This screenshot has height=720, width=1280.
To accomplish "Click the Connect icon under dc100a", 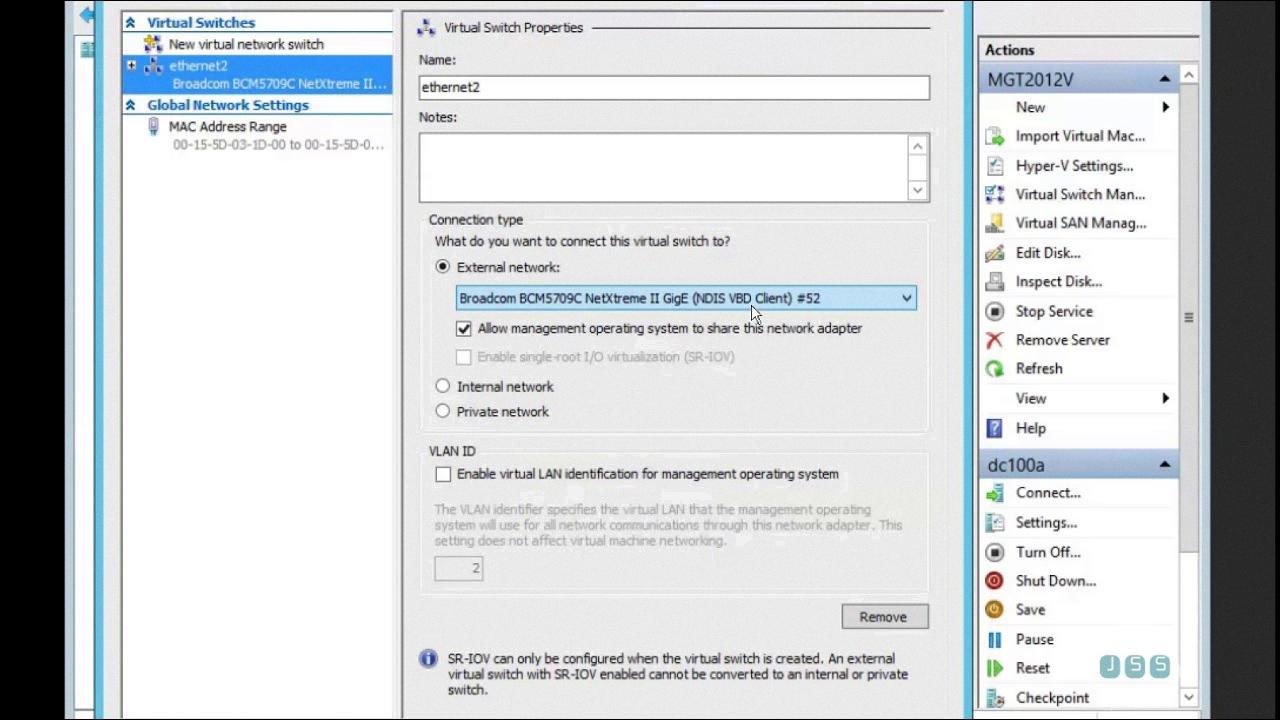I will [994, 493].
